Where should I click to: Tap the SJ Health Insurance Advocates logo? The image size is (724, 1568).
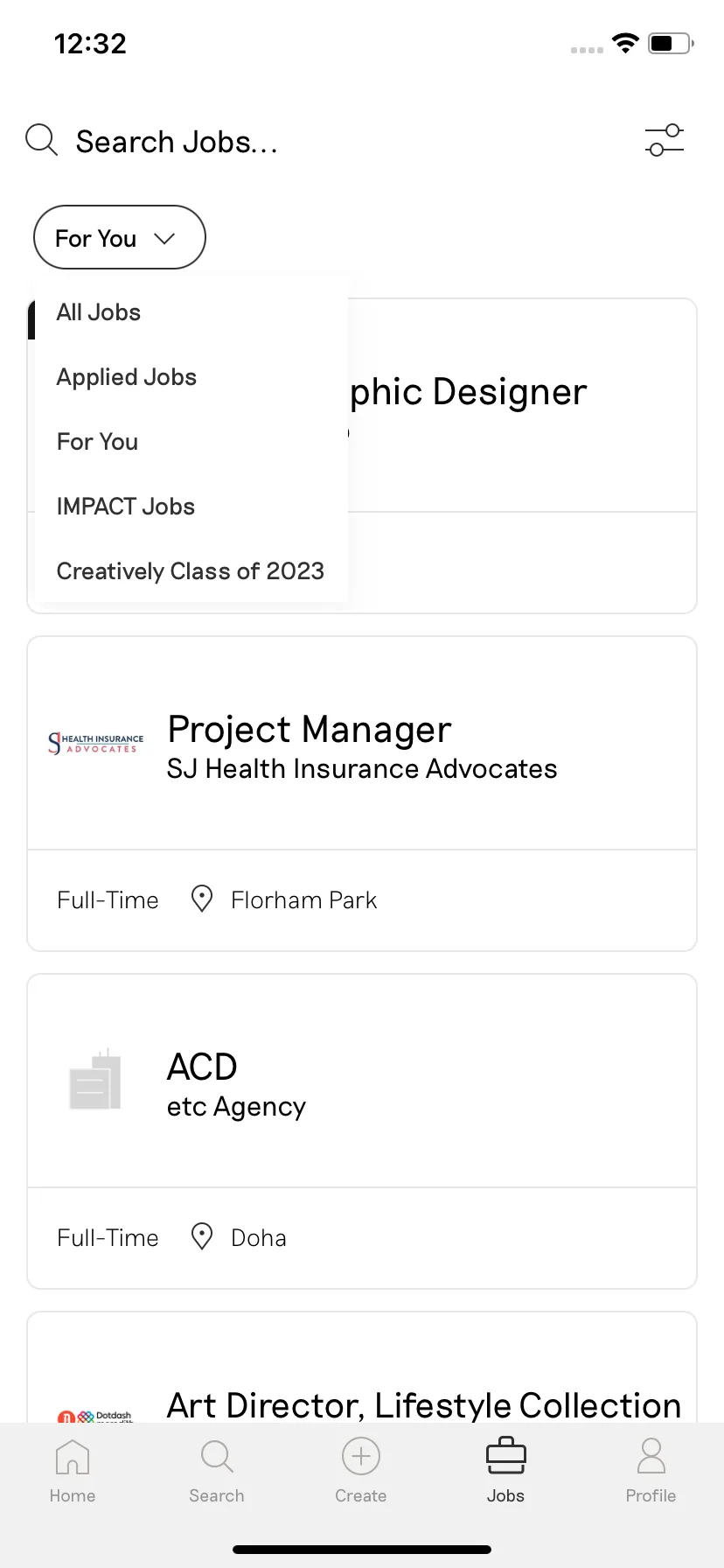tap(95, 743)
